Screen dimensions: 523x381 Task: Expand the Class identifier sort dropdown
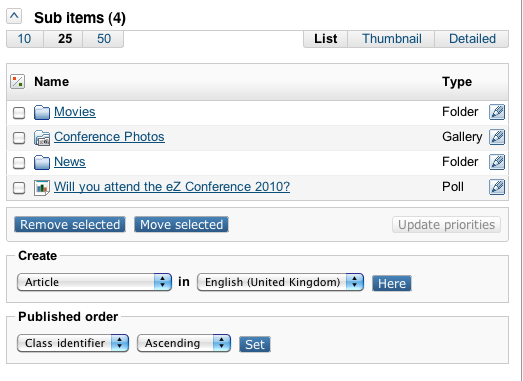pyautogui.click(x=73, y=343)
